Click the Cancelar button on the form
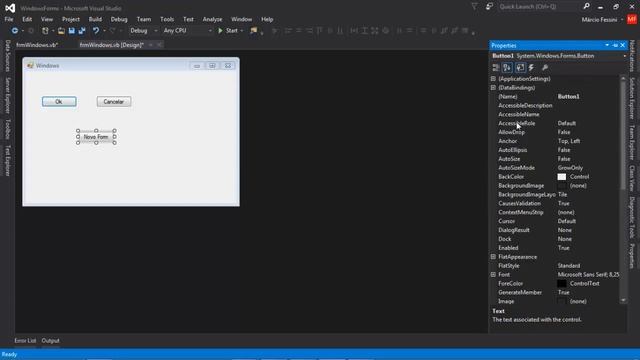640x360 pixels. (x=114, y=102)
